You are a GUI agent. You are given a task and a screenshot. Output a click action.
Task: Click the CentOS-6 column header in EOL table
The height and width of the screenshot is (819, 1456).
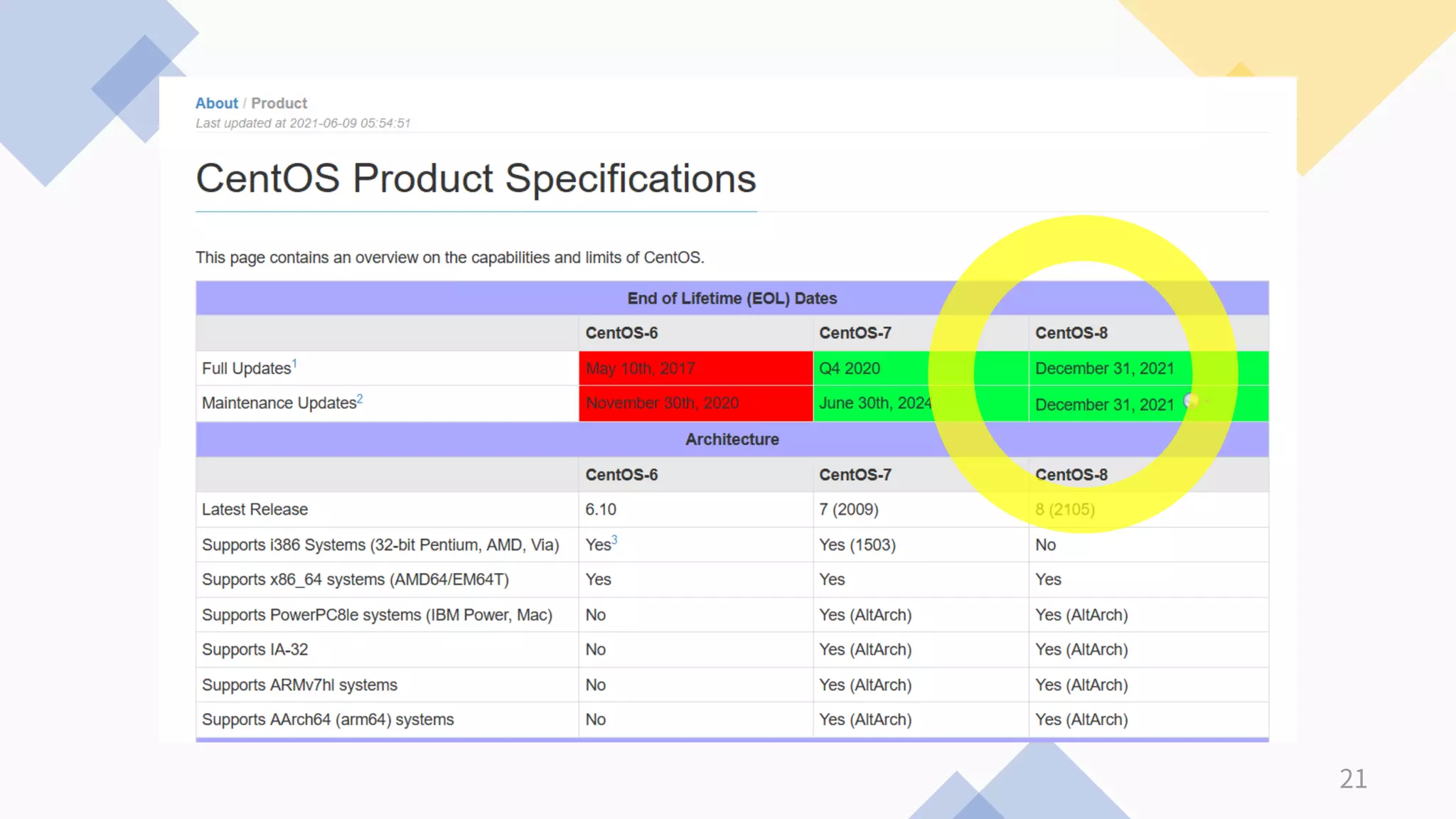[x=621, y=333]
